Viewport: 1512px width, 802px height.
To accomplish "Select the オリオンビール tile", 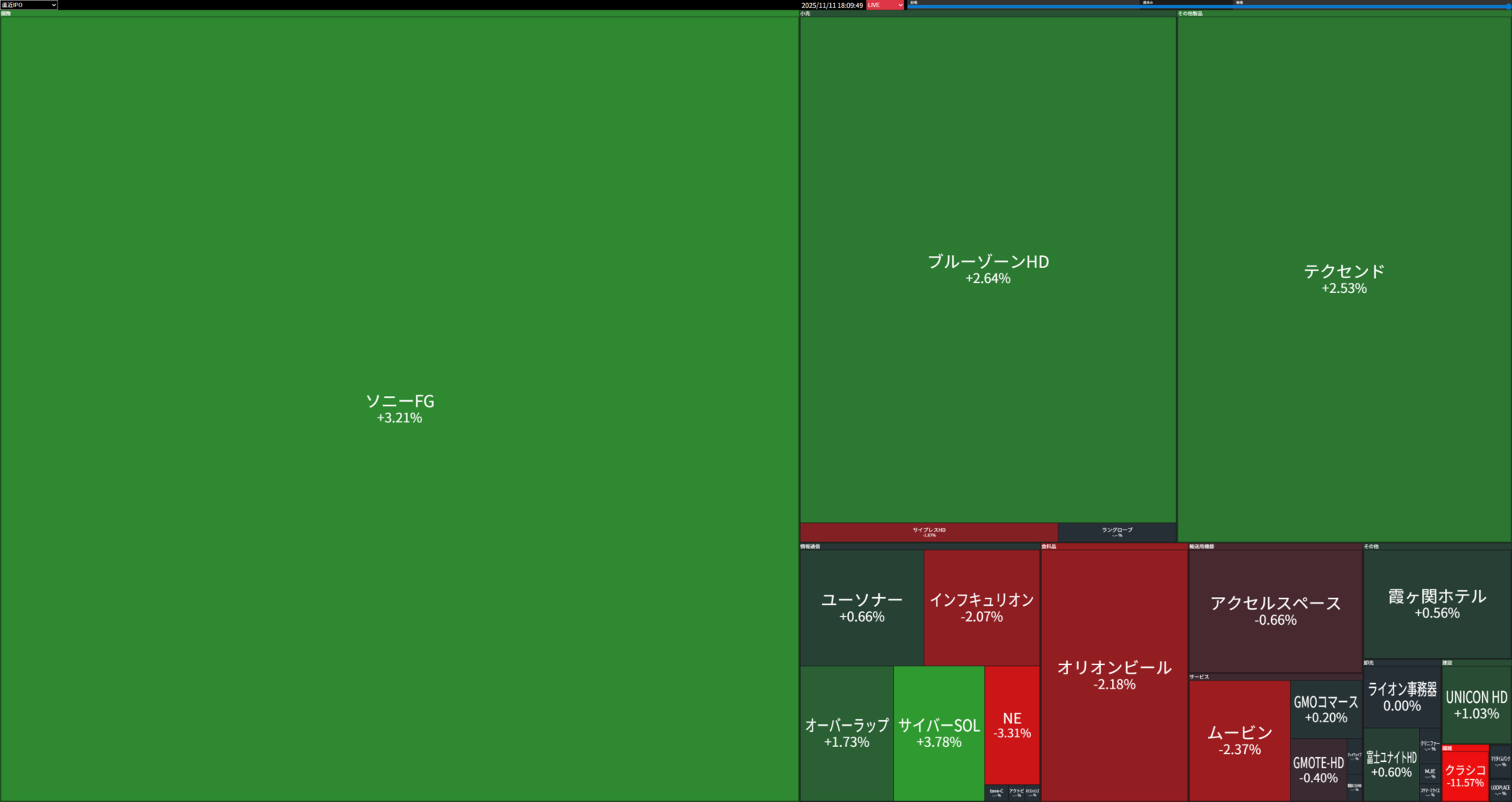I will click(1114, 675).
